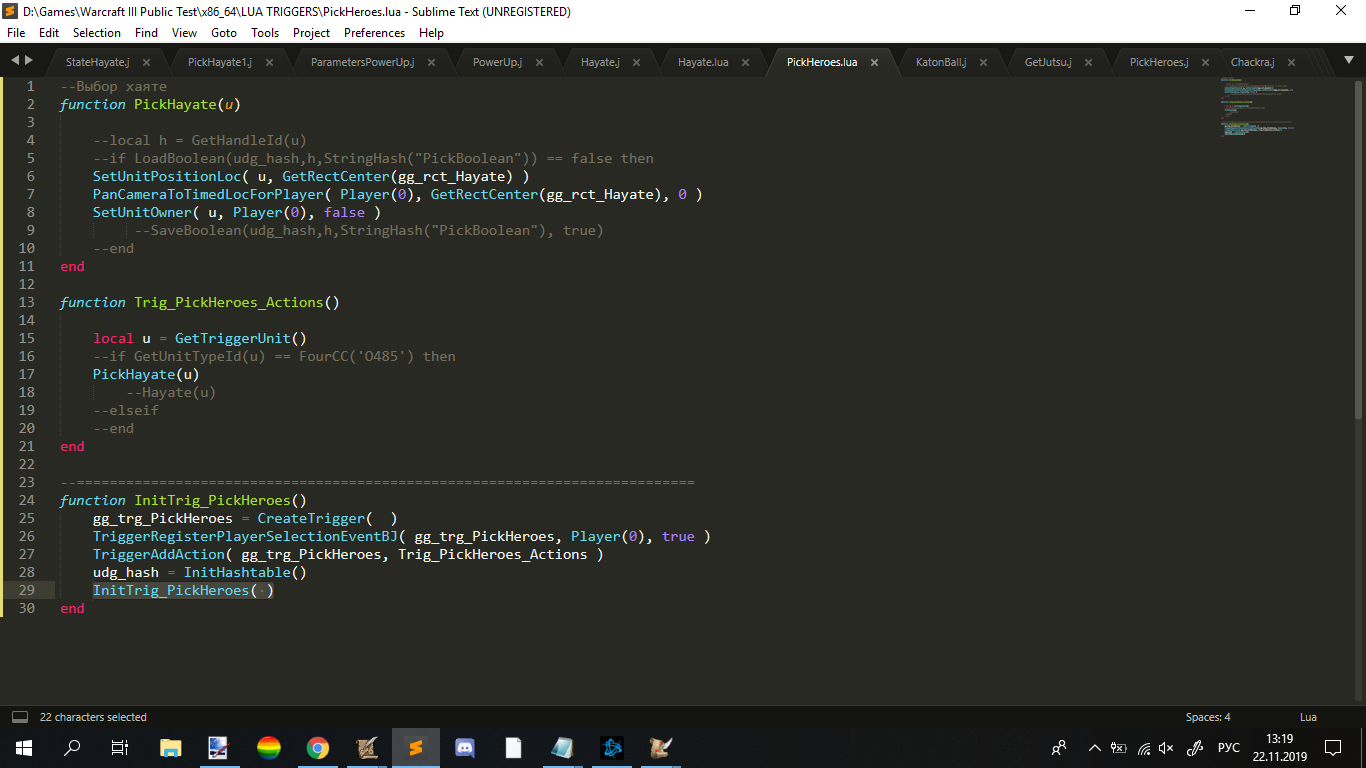Close the PickHeroes.lua tab

(x=874, y=62)
